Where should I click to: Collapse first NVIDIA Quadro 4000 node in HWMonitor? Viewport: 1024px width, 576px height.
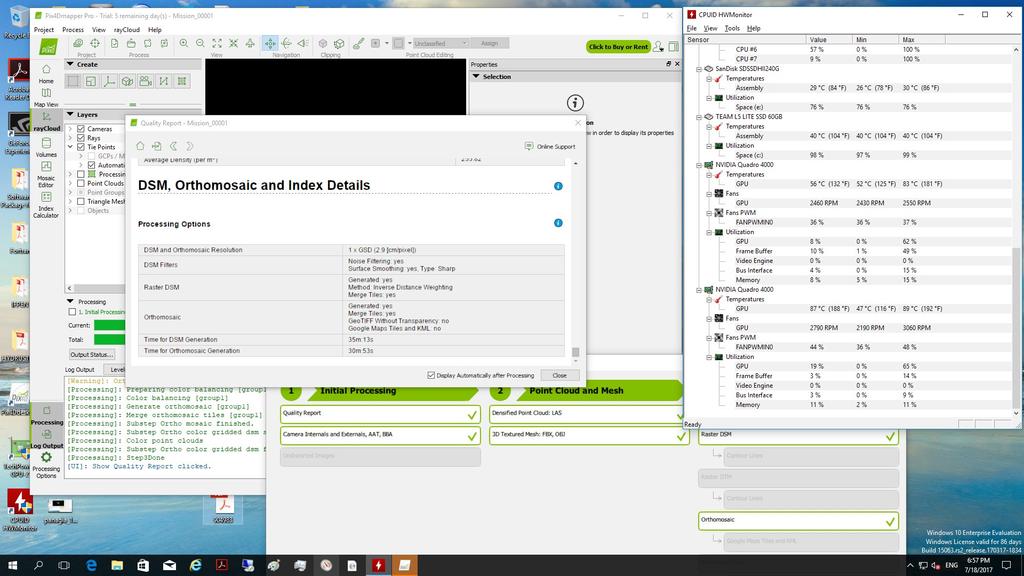(x=699, y=165)
